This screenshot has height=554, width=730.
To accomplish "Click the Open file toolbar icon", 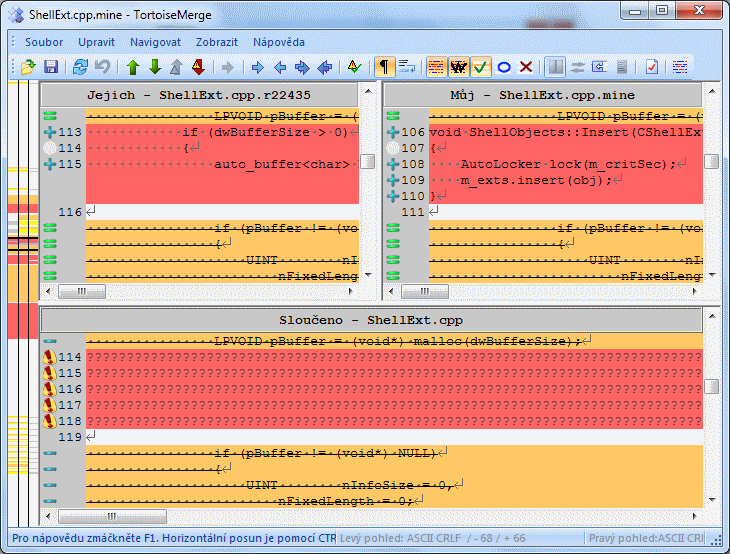I will pyautogui.click(x=28, y=67).
